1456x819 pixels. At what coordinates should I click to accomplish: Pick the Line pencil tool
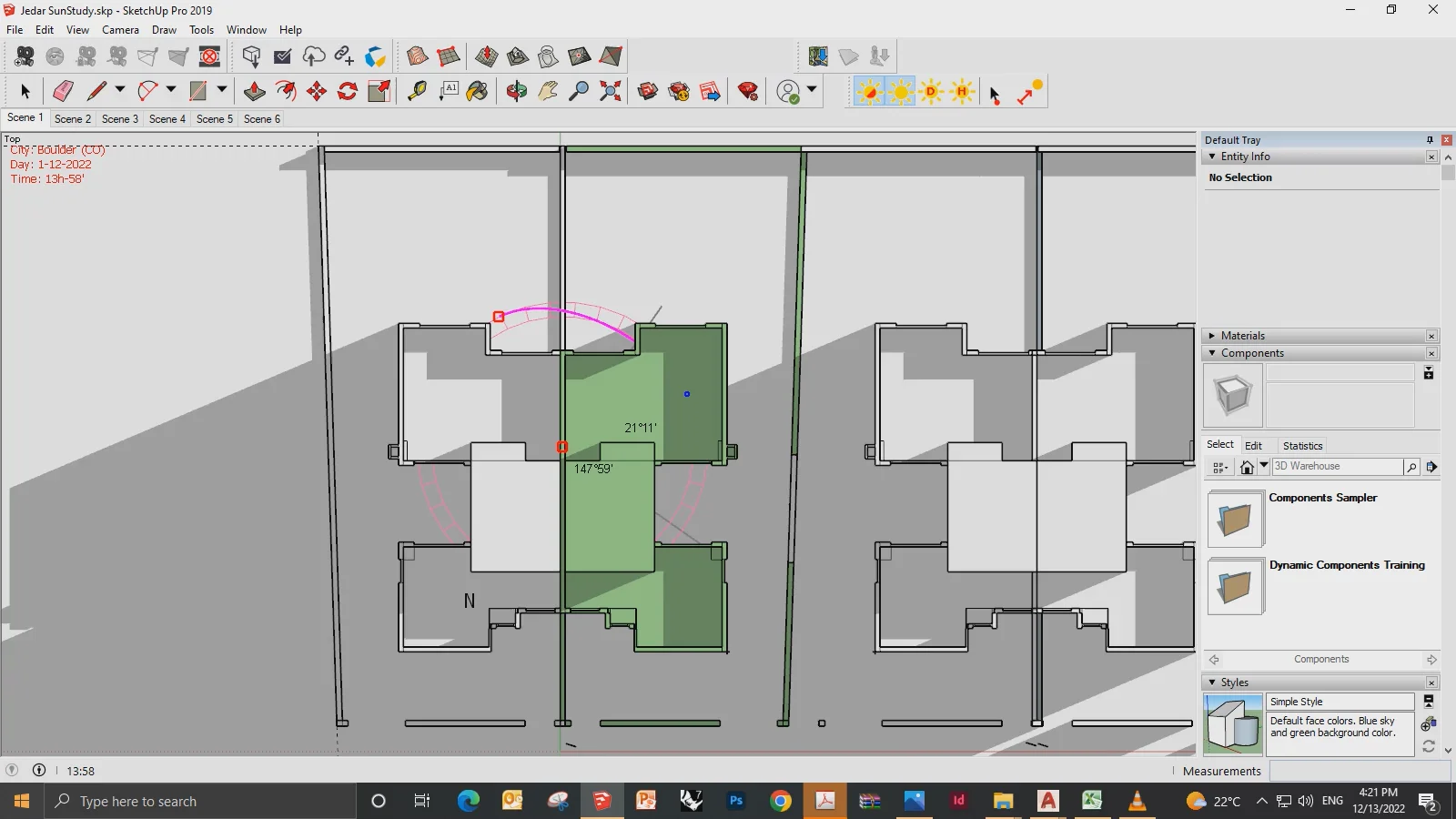click(96, 91)
